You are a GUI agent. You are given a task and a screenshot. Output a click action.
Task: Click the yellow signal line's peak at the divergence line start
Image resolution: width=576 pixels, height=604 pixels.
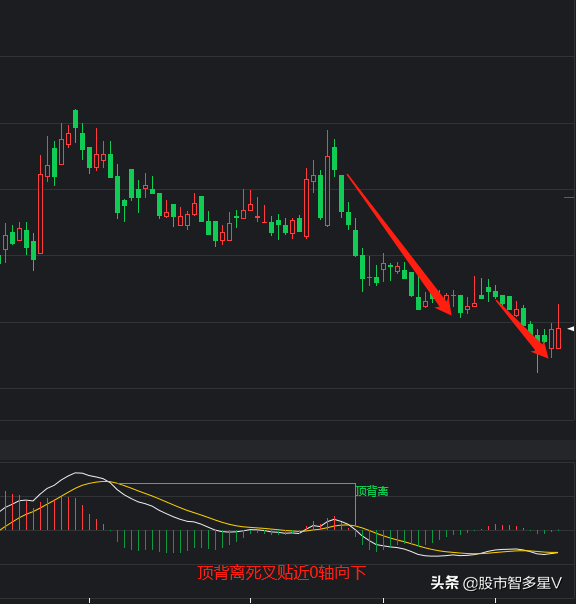click(x=105, y=482)
